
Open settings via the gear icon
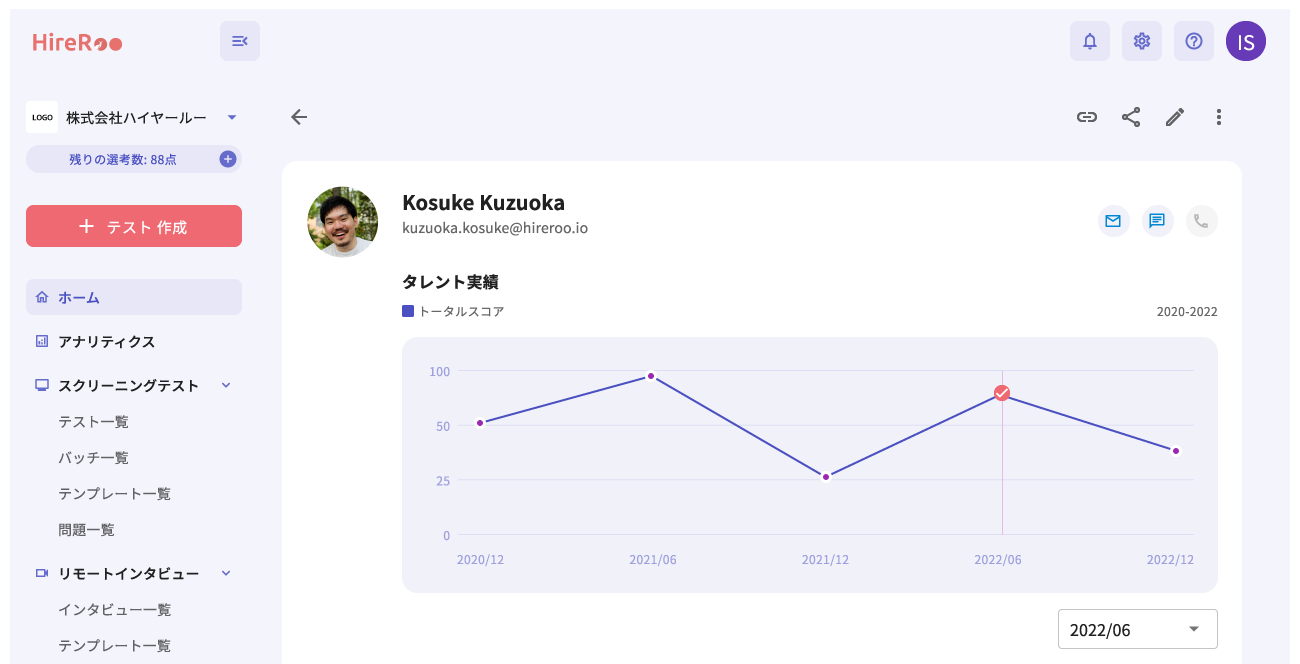pos(1142,41)
